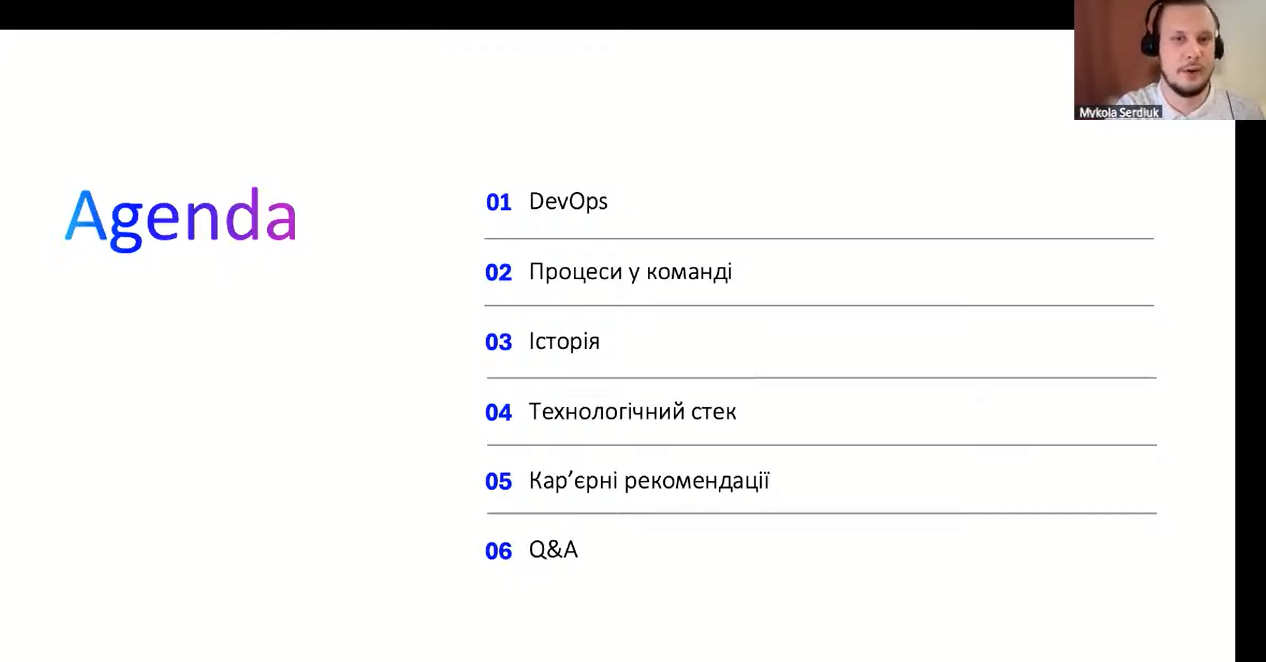Open the Технологічний стек item
Image resolution: width=1266 pixels, height=662 pixels.
pos(632,412)
